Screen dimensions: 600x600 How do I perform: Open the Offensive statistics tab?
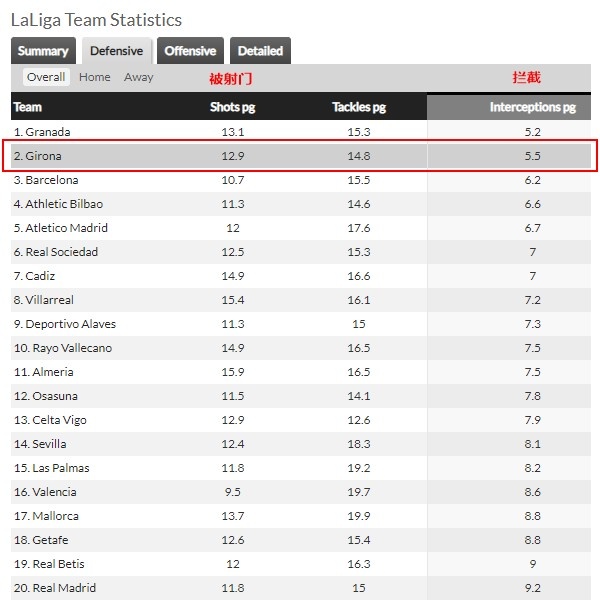point(190,51)
